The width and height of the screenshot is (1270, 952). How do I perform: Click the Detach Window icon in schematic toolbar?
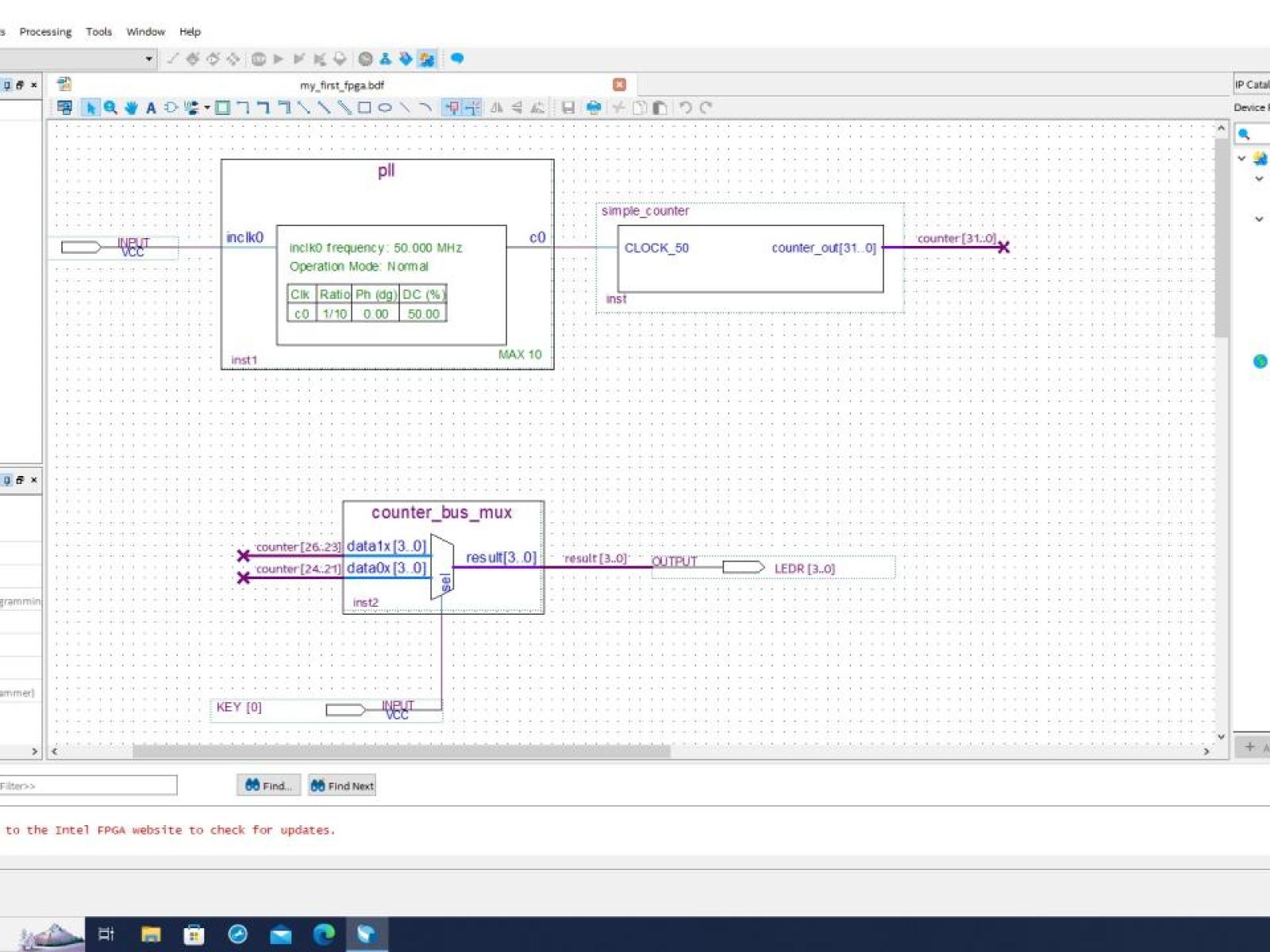pyautogui.click(x=65, y=108)
